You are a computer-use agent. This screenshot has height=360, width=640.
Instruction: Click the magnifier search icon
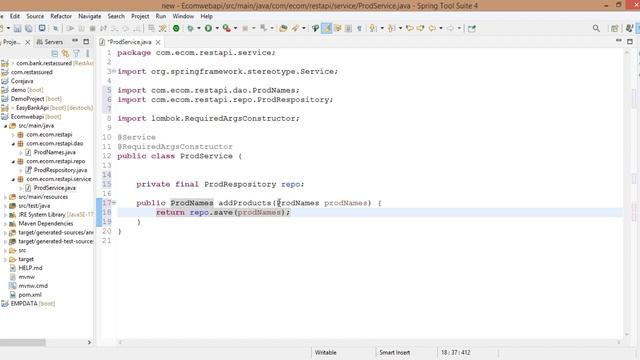click(x=596, y=28)
